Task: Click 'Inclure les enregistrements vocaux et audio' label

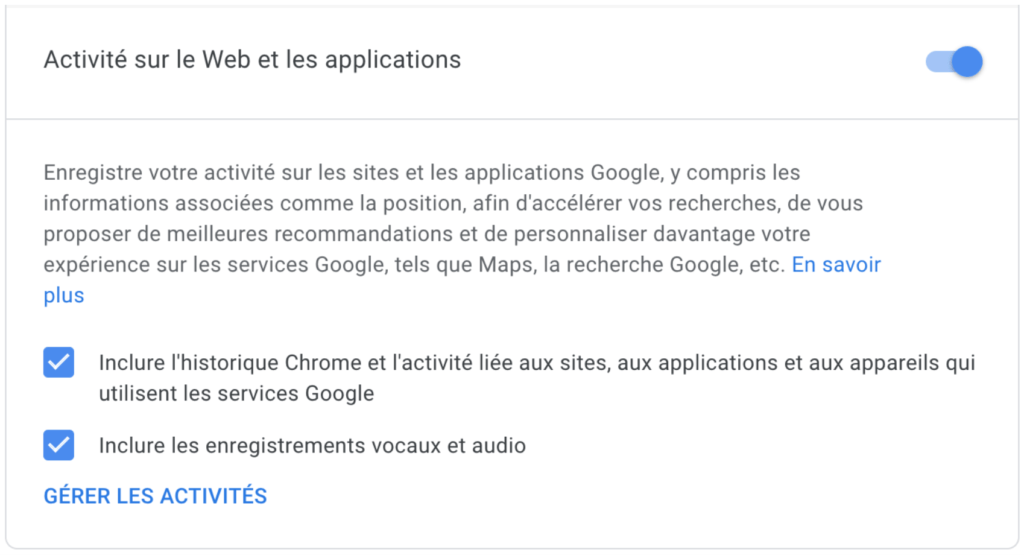Action: (x=312, y=446)
